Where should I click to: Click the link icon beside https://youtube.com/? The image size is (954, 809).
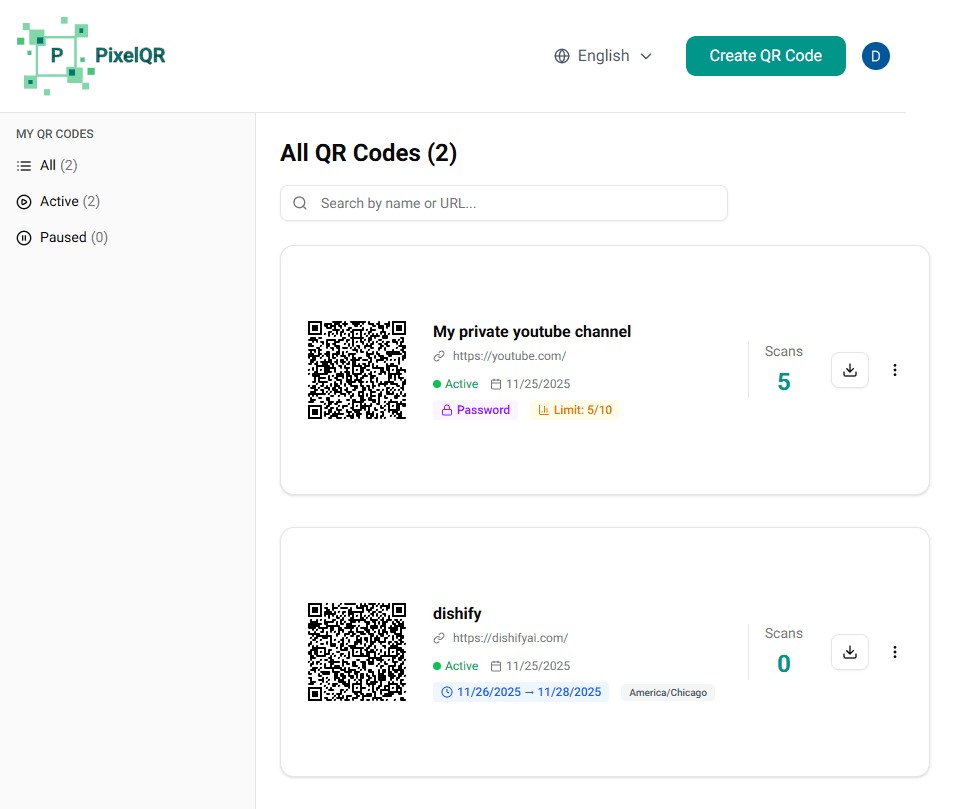438,355
